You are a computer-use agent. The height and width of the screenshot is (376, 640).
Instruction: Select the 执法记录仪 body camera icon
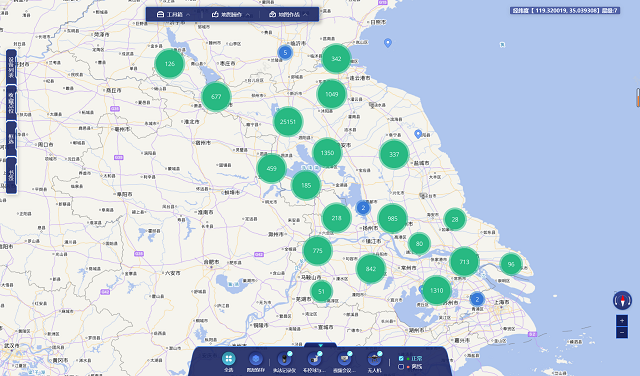tap(284, 359)
